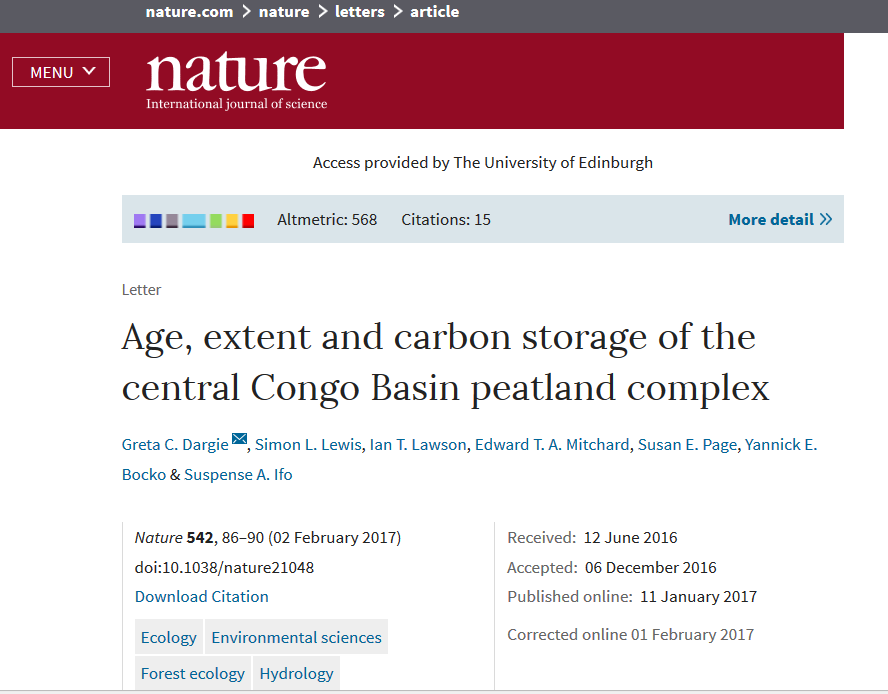Click the Nature journal logo
888x694 pixels.
point(237,80)
